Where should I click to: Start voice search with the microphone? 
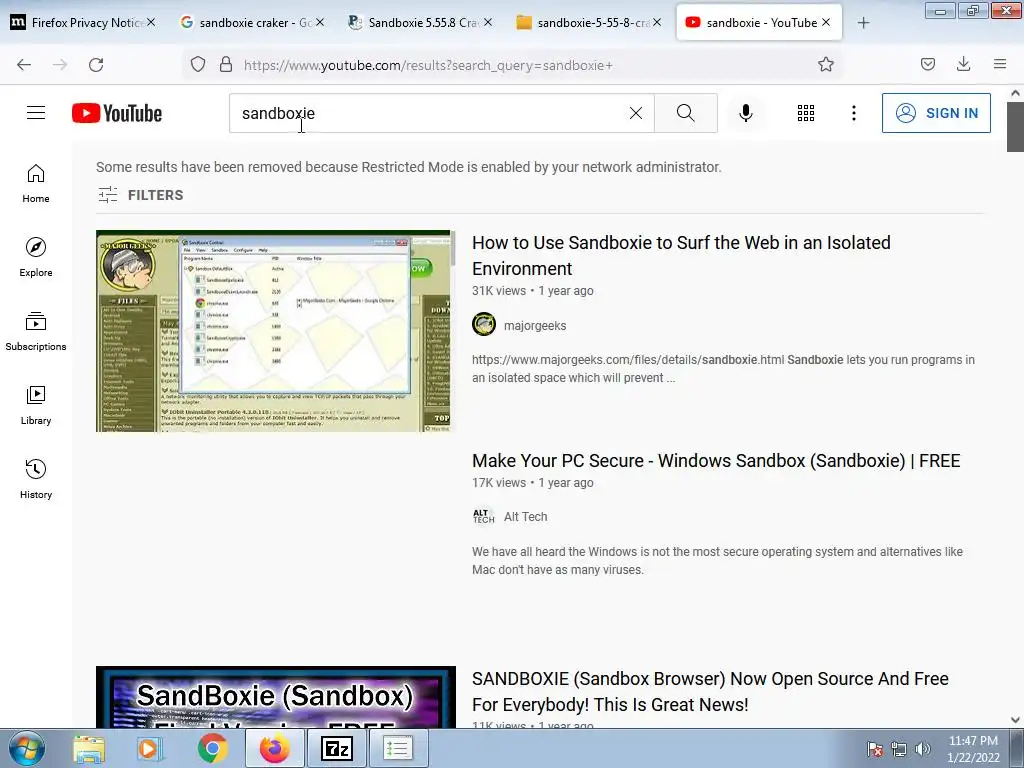(745, 113)
